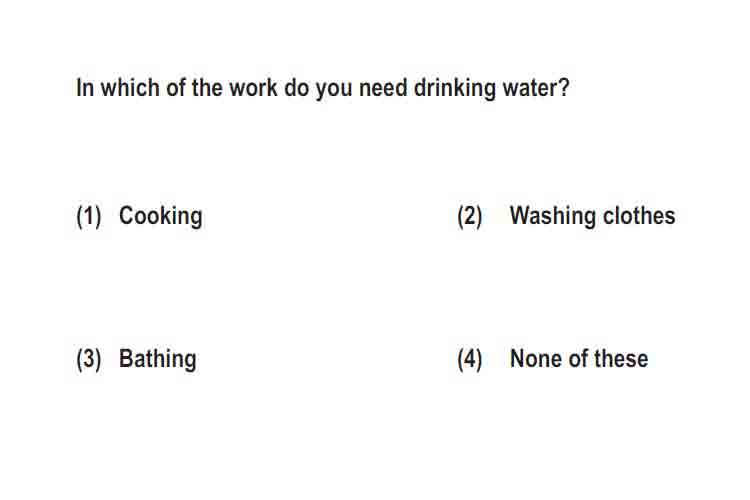Click the word In starting the question
This screenshot has width=750, height=500.
tap(85, 88)
